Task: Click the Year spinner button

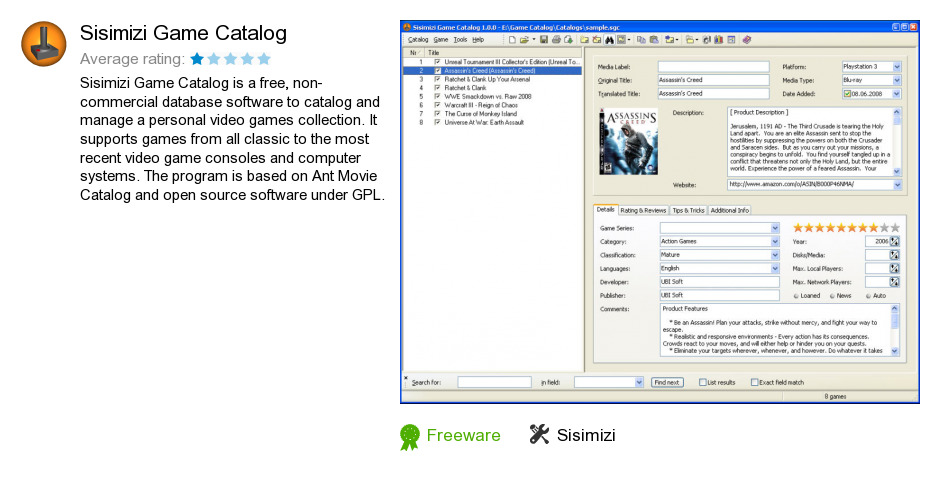Action: pos(894,241)
